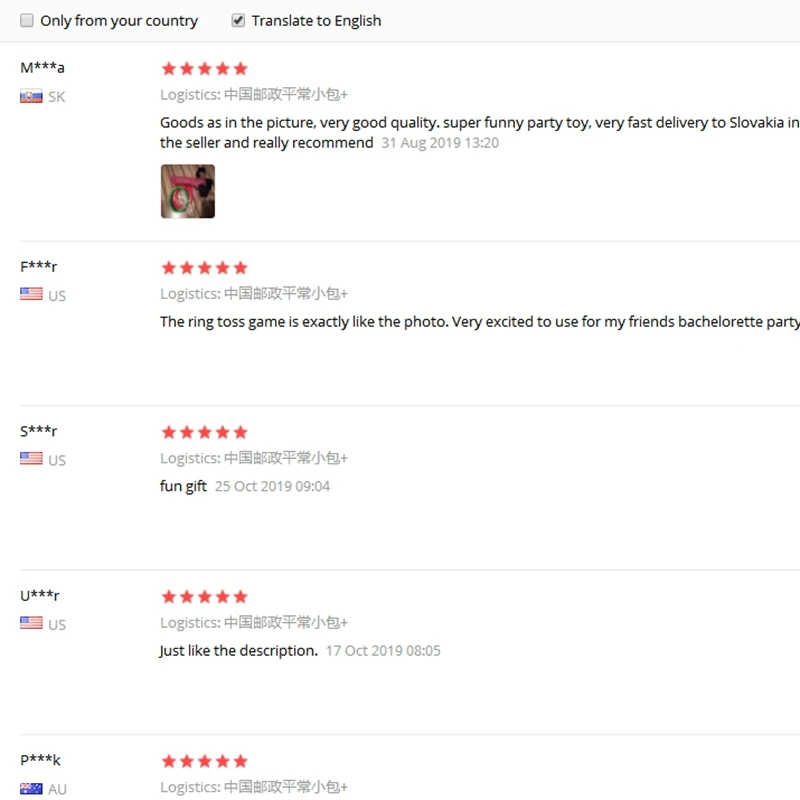Click the Australia flag icon beside AU

(31, 788)
